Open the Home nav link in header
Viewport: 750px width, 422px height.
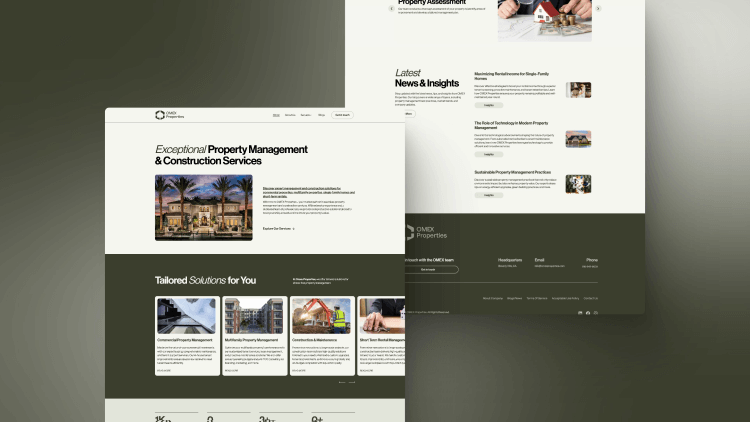(x=276, y=115)
